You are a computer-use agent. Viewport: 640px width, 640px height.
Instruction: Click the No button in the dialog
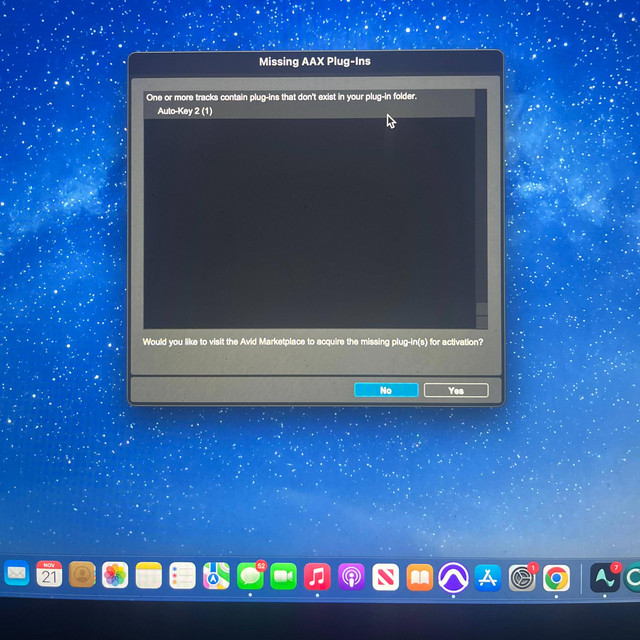click(386, 390)
